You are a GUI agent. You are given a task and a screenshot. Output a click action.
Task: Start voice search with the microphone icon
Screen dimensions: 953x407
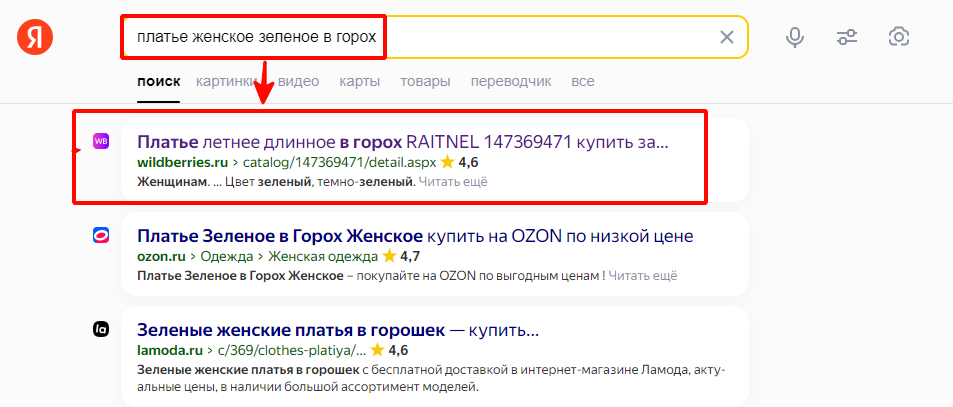(x=794, y=38)
